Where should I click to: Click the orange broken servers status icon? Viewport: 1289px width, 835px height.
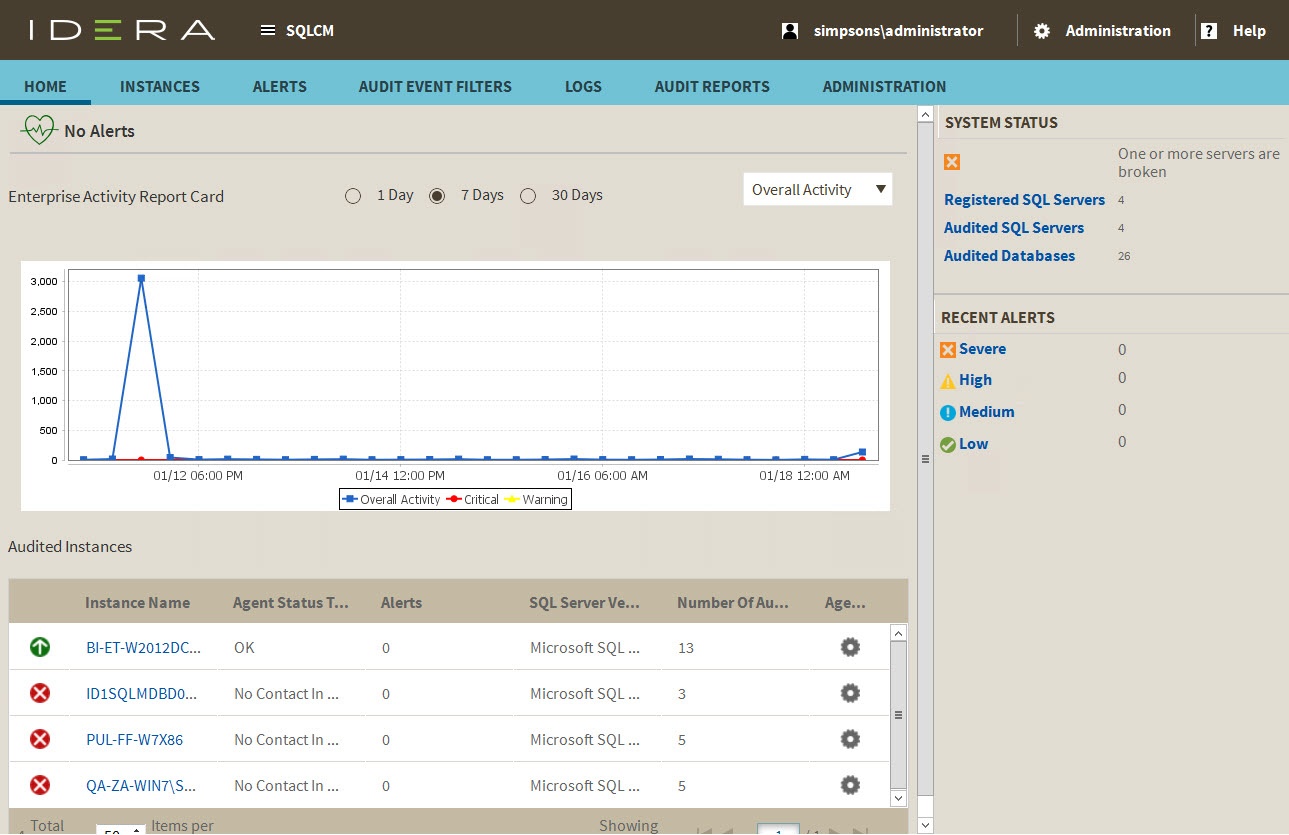point(952,162)
